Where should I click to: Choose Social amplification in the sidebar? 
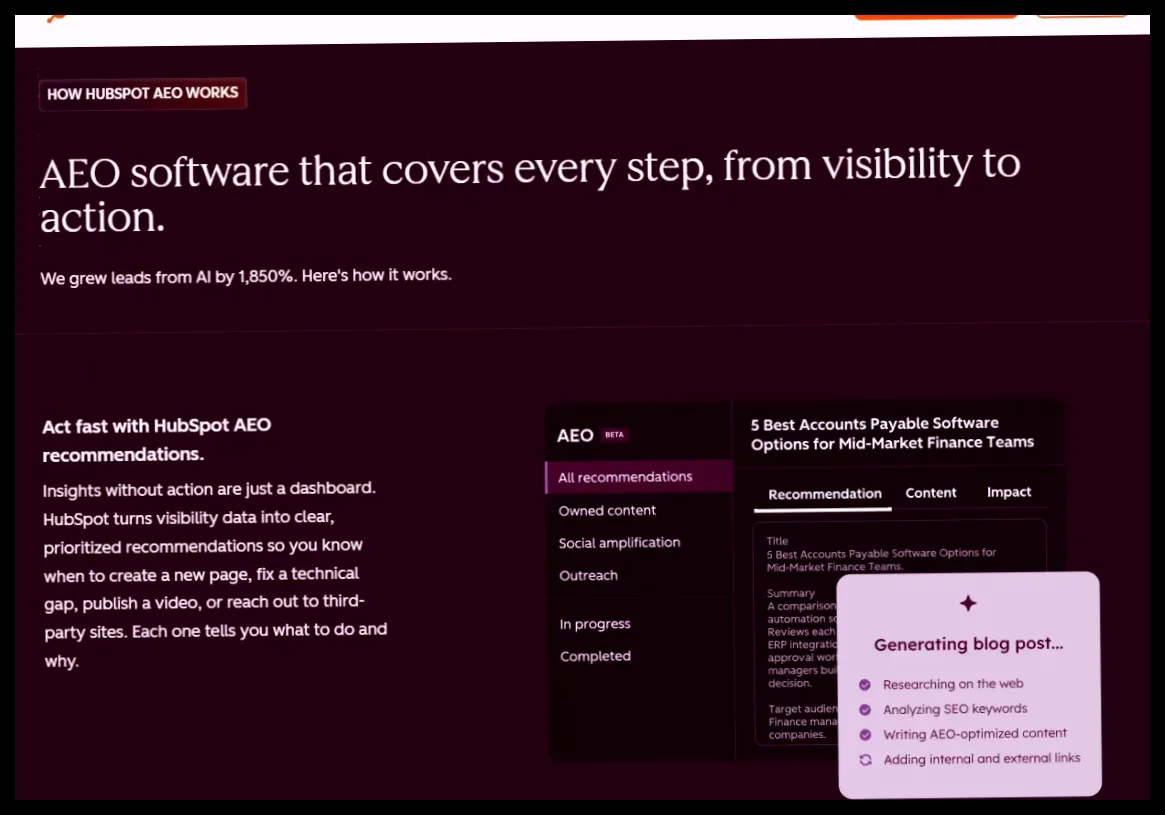click(x=620, y=543)
